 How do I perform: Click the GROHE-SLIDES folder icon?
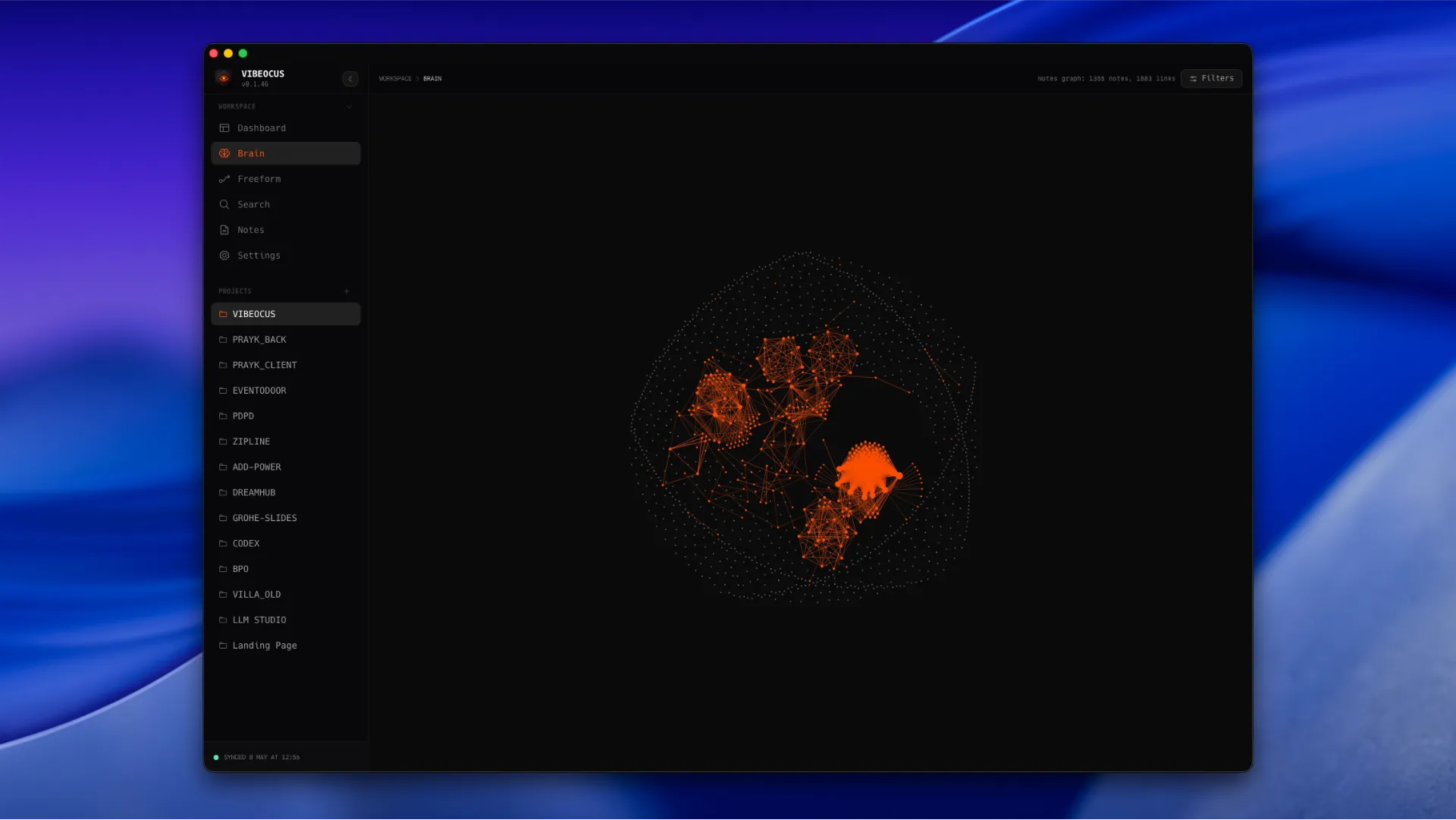pyautogui.click(x=223, y=518)
